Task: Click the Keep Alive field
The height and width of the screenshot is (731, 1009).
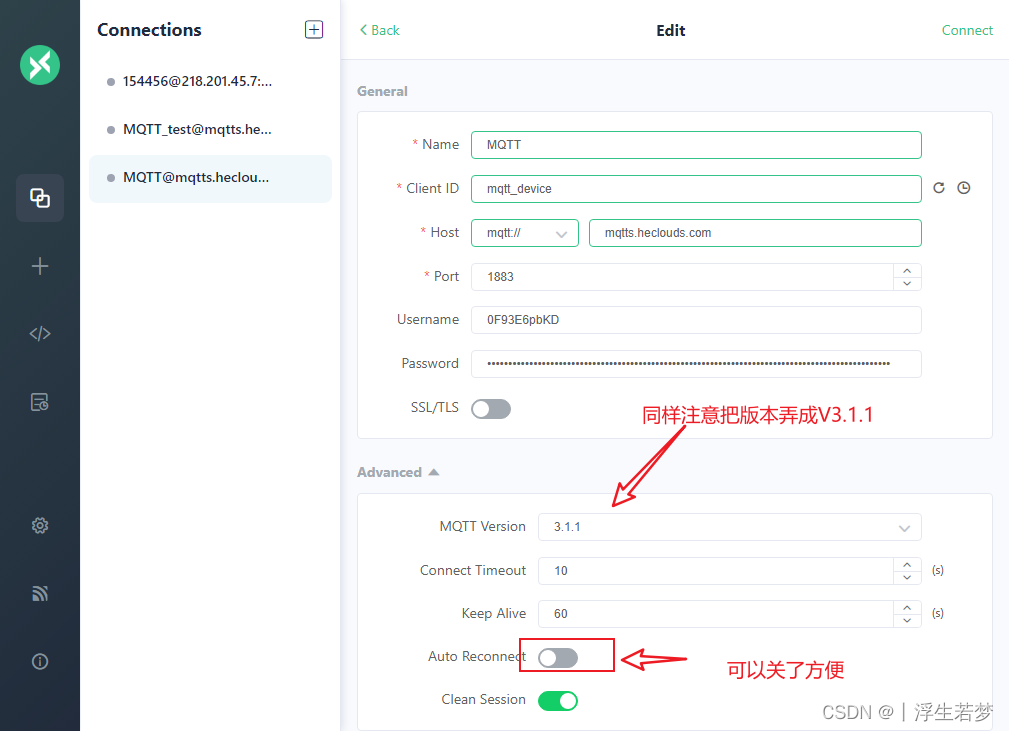Action: 716,614
